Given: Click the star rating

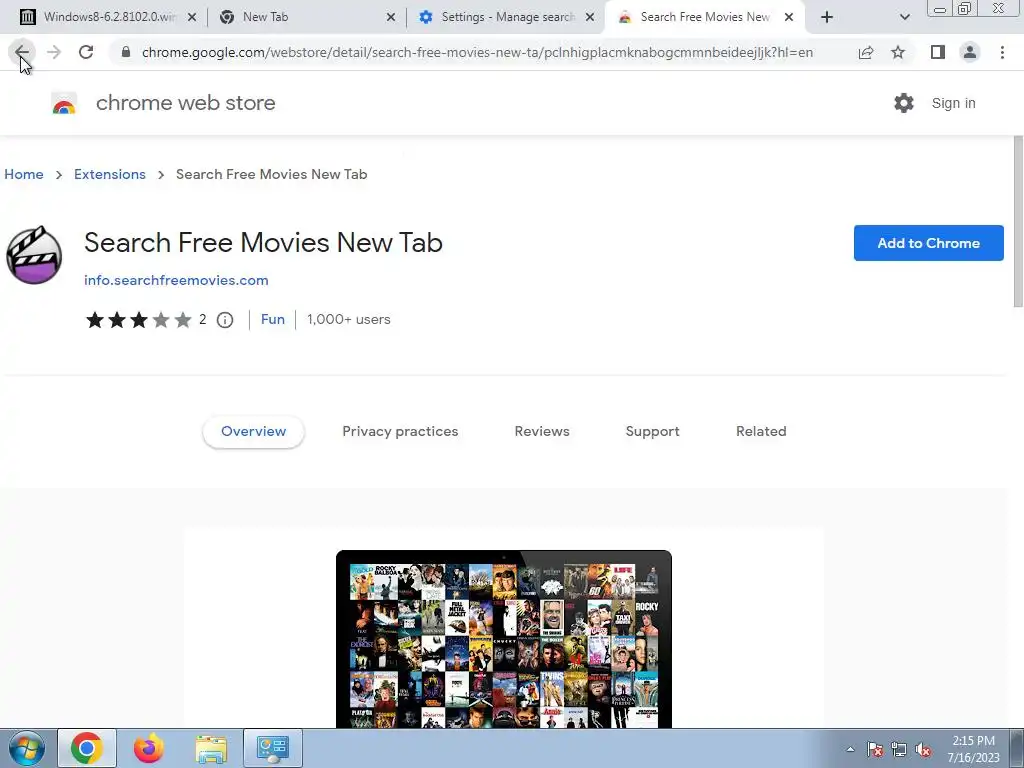Looking at the screenshot, I should 138,319.
